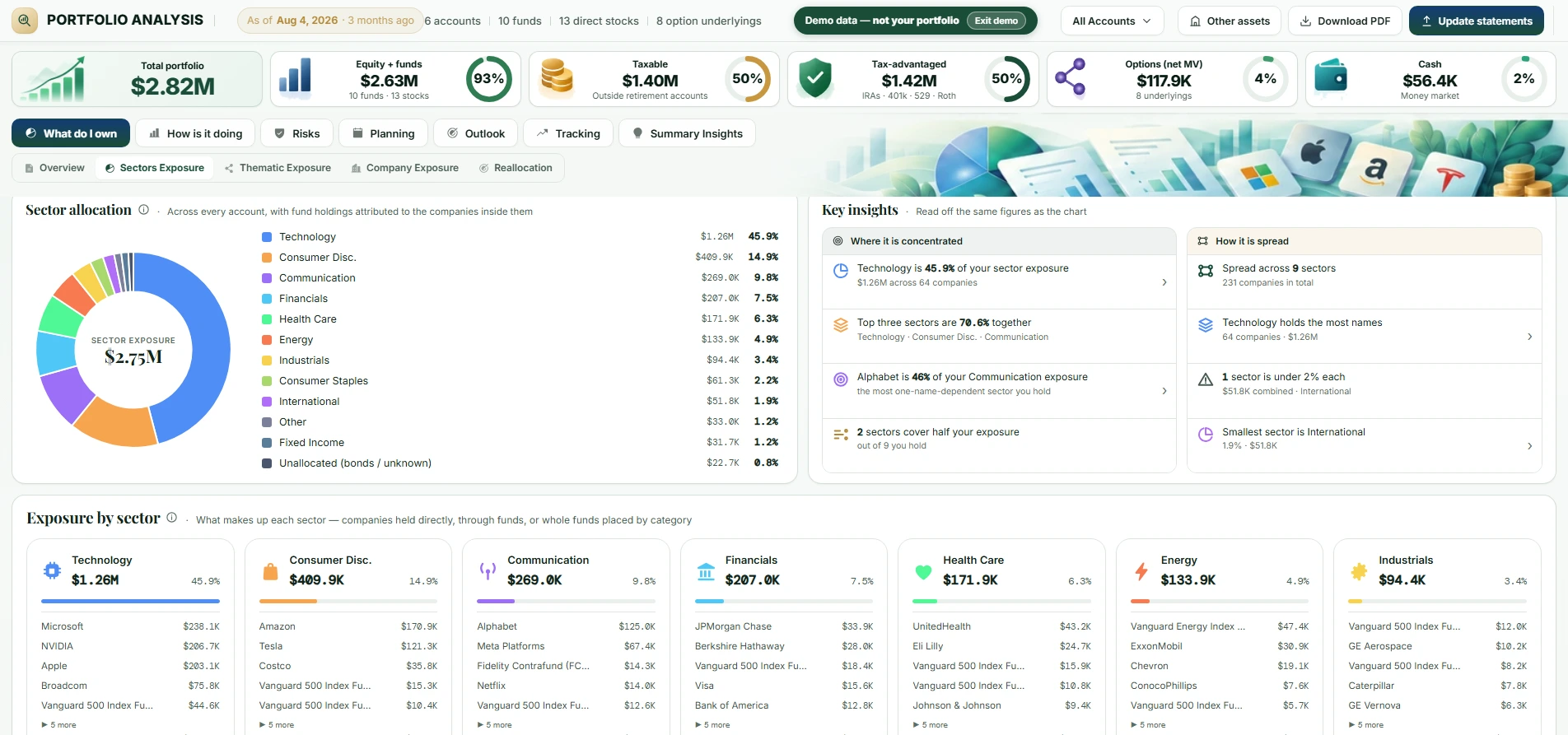Click the Technology 45.9% progress bar
This screenshot has width=1568, height=735.
[130, 602]
